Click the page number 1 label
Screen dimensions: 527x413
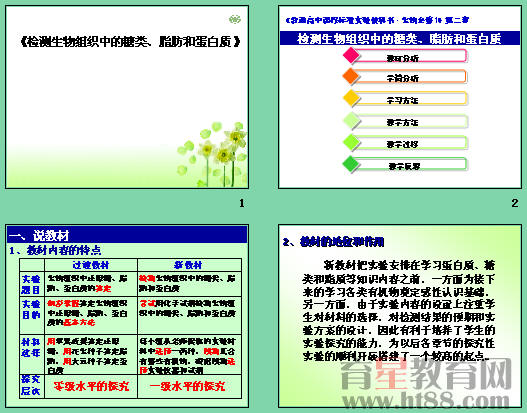tap(242, 203)
